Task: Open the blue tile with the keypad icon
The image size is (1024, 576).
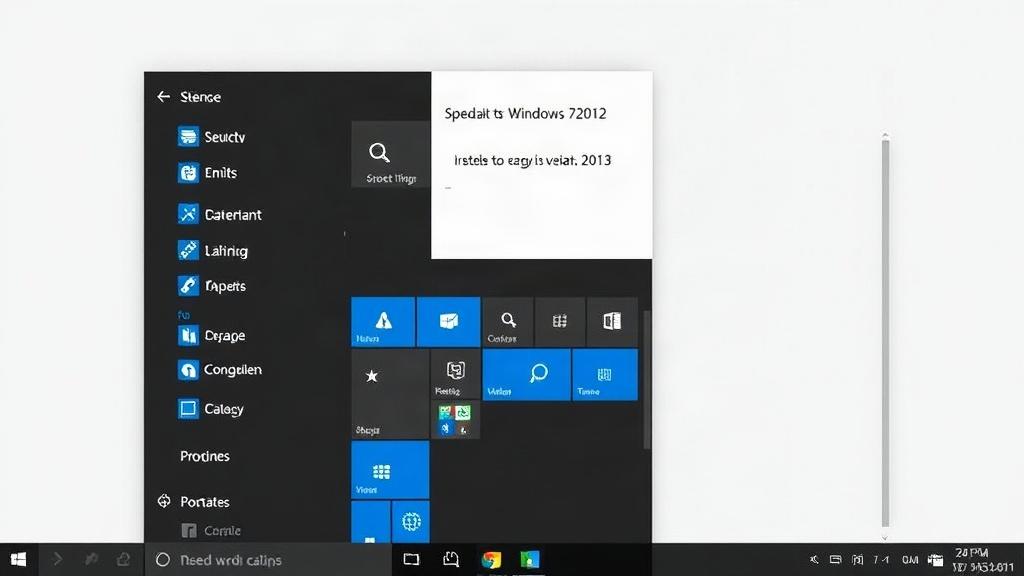Action: click(390, 470)
